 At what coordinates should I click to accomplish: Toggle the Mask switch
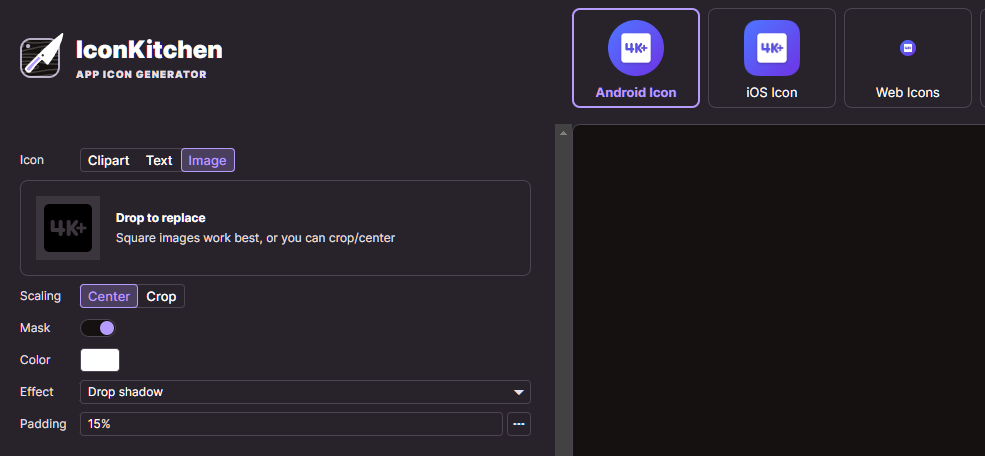(98, 328)
